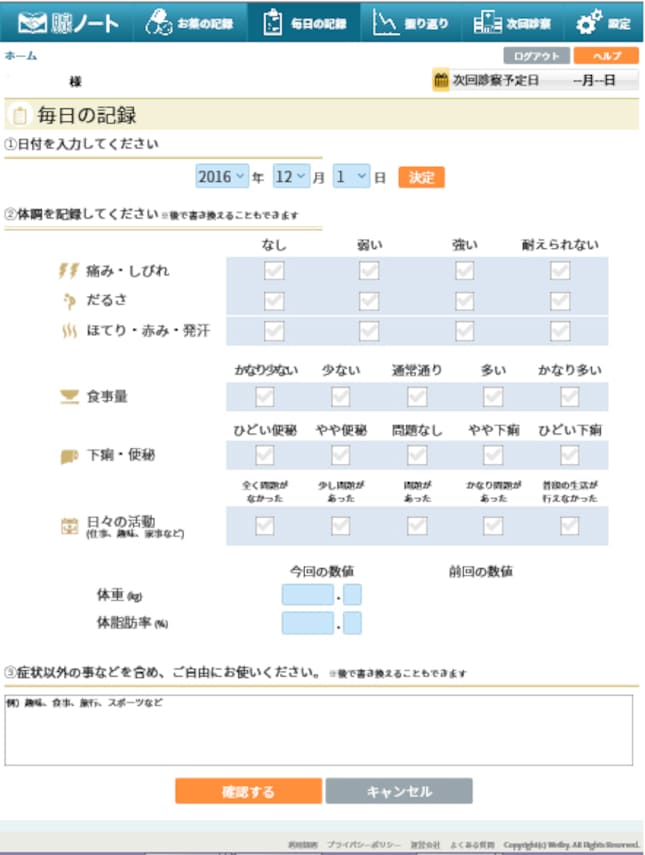
Task: Open the よくある質問 footer link
Action: (472, 845)
